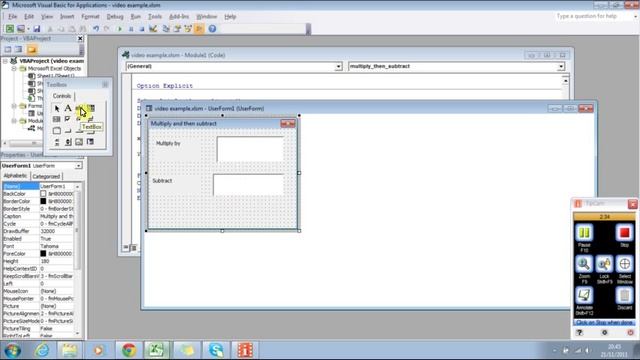Pick the CheckBox control in Toolbox
This screenshot has height=360, width=640.
point(68,119)
